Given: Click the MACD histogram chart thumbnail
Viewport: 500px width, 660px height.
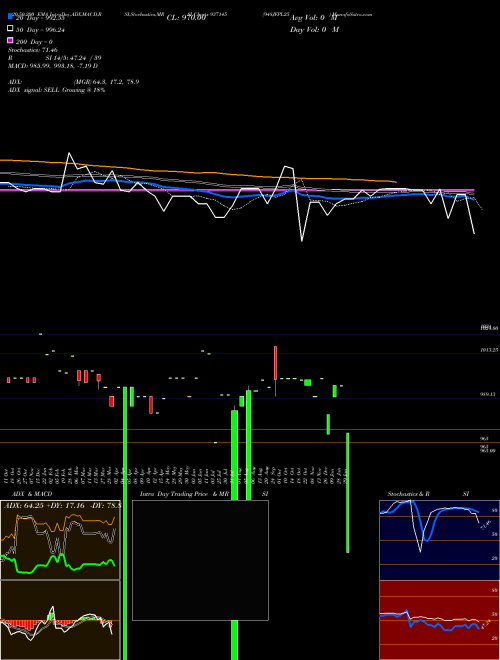Looking at the screenshot, I should coord(60,620).
